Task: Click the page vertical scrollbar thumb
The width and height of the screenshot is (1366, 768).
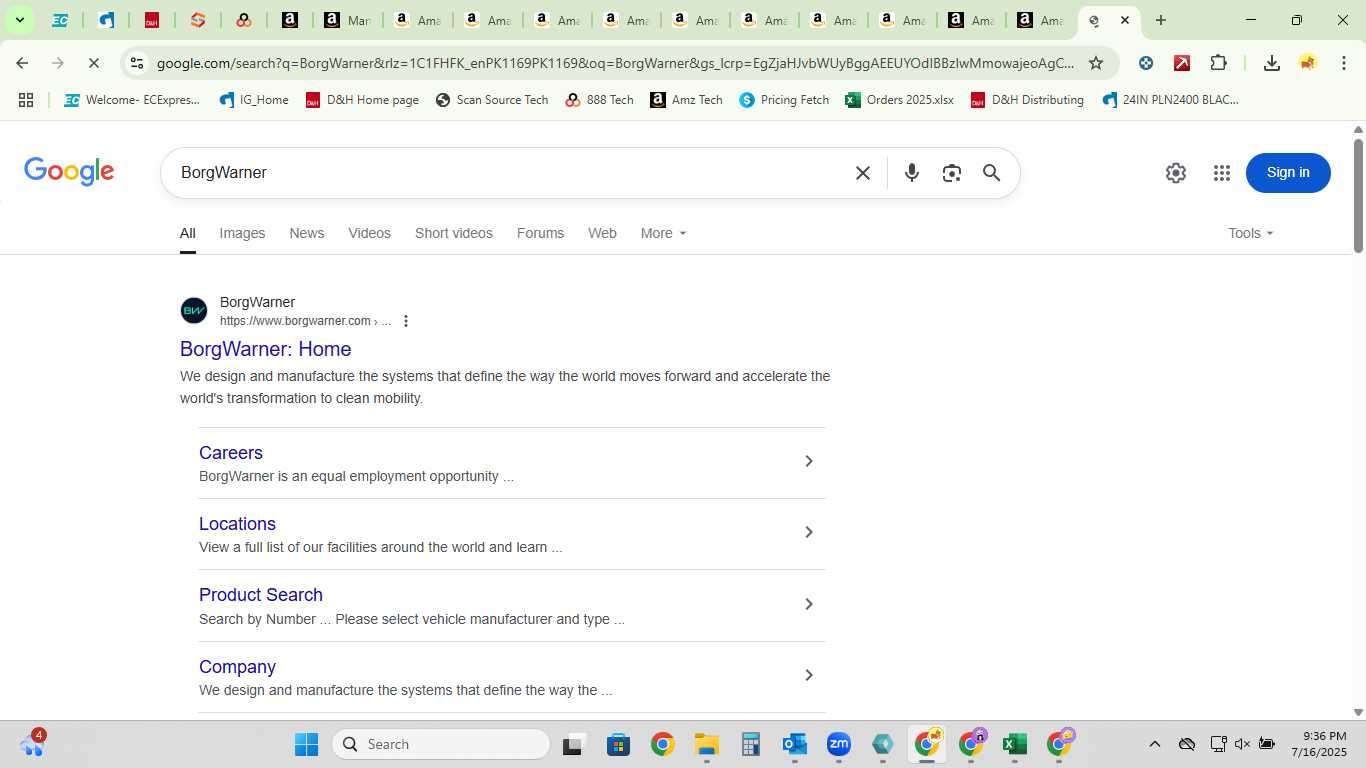Action: [x=1358, y=195]
